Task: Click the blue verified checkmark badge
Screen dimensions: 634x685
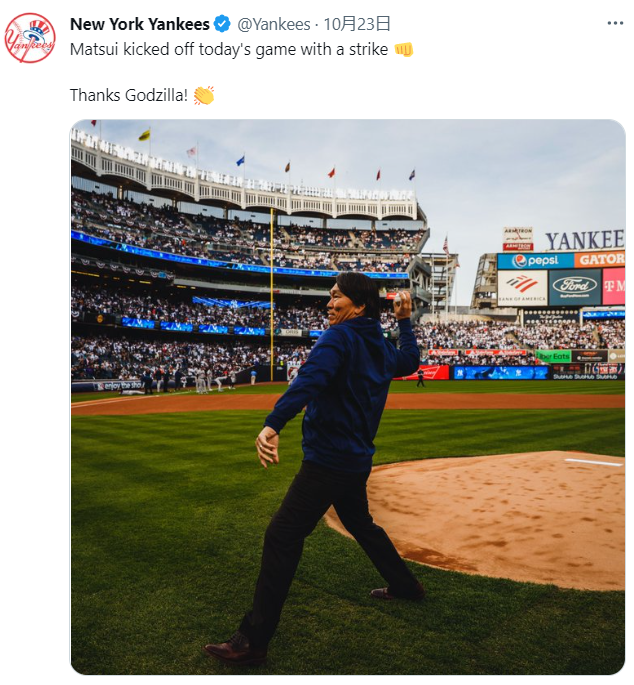Action: coord(222,24)
